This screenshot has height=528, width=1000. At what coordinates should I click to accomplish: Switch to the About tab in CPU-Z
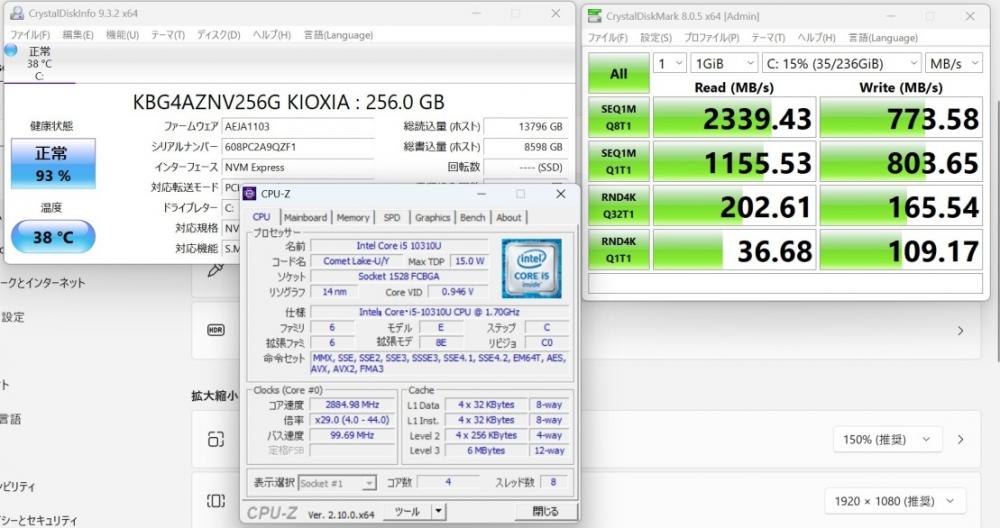click(x=509, y=217)
